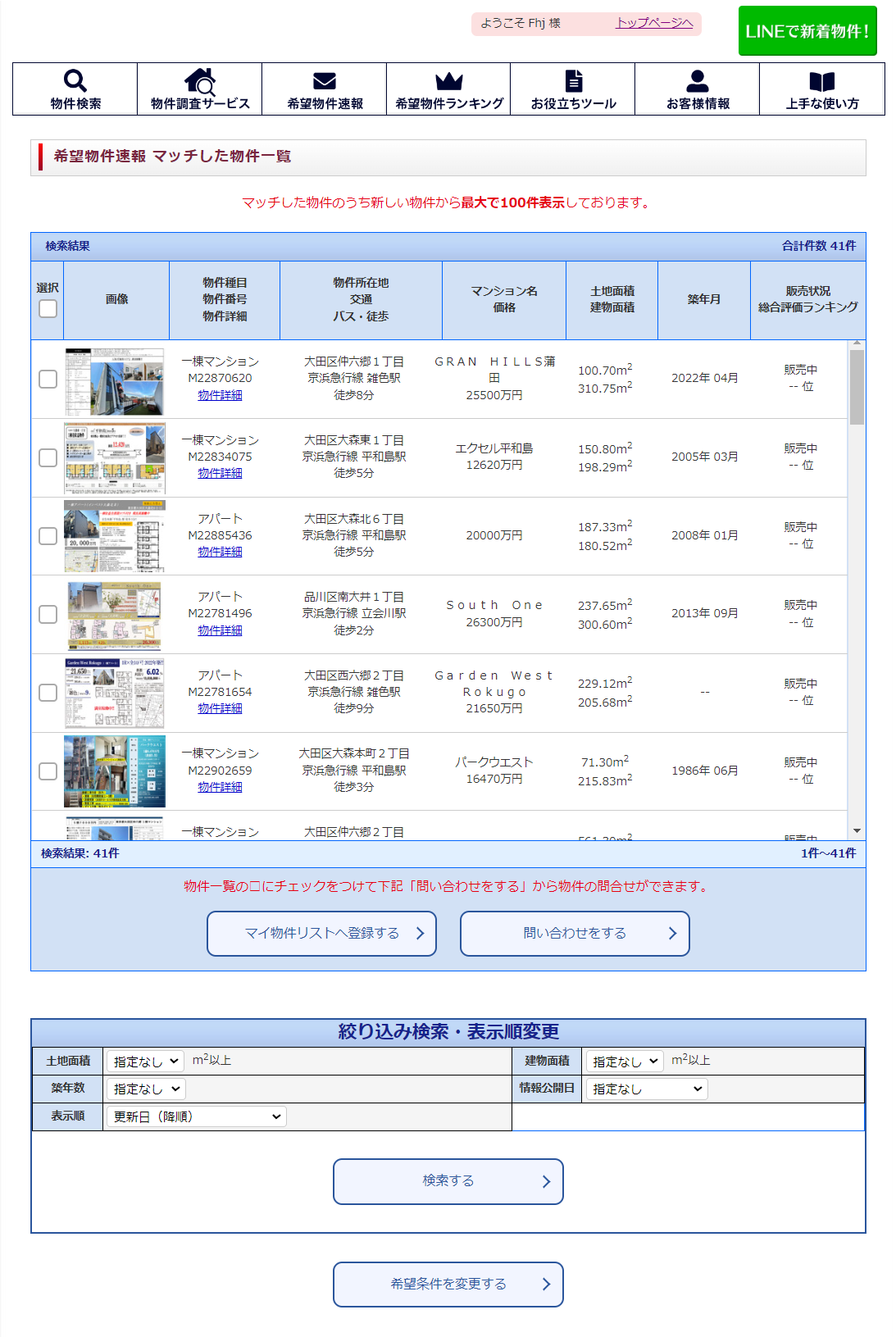
Task: Click the results list scrollbar thumb
Action: coord(857,387)
